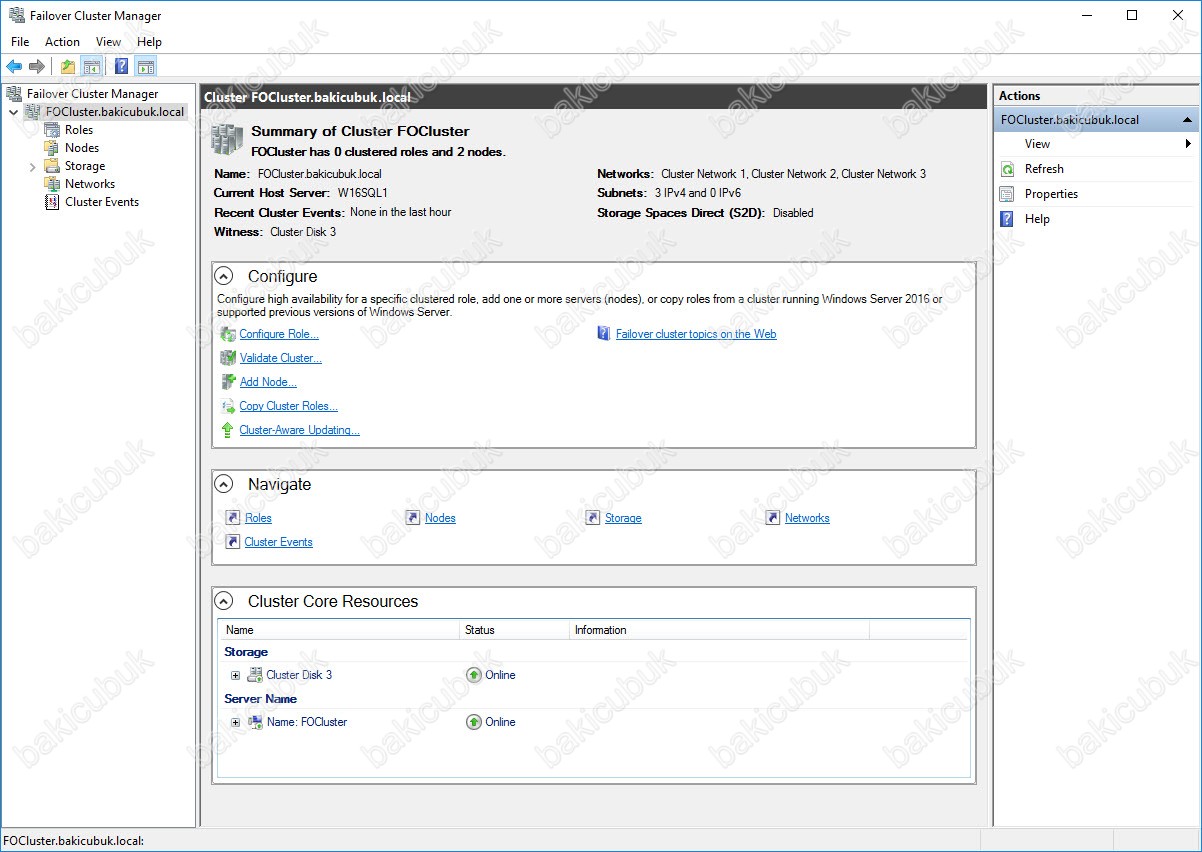Viewport: 1202px width, 852px height.
Task: Open the File menu
Action: click(x=20, y=42)
